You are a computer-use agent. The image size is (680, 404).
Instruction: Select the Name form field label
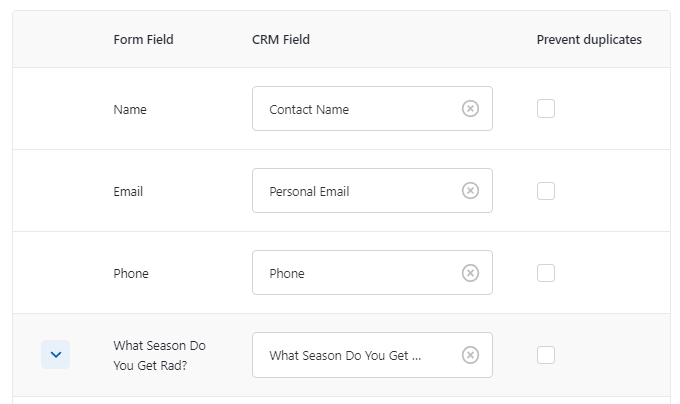pos(130,110)
